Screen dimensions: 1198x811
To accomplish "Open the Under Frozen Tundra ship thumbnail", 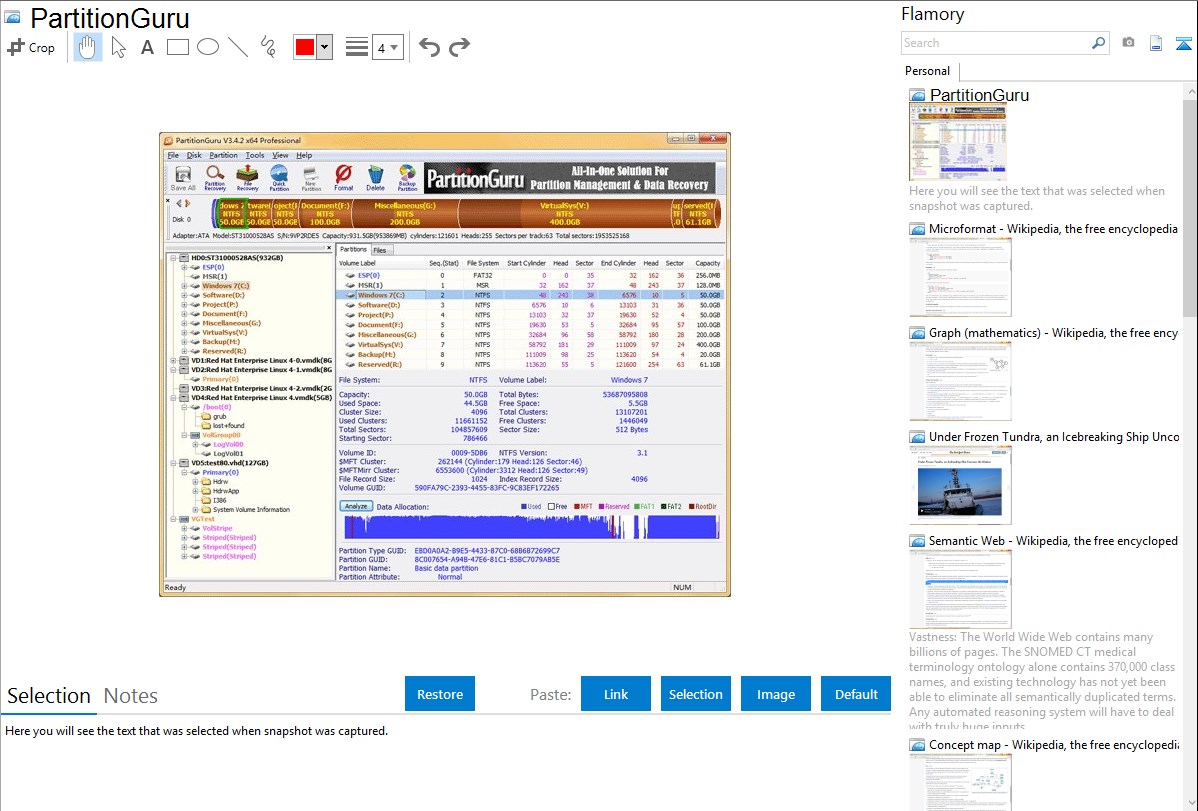I will tap(960, 485).
